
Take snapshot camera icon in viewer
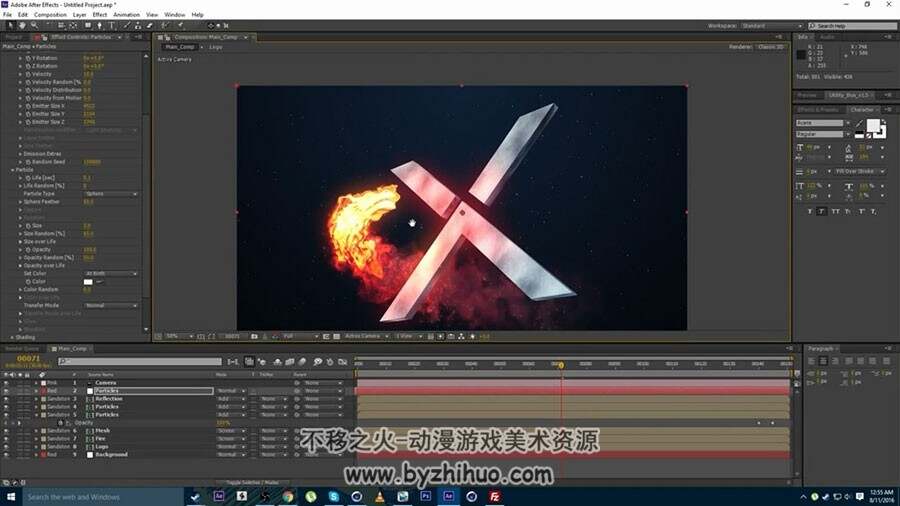[255, 337]
